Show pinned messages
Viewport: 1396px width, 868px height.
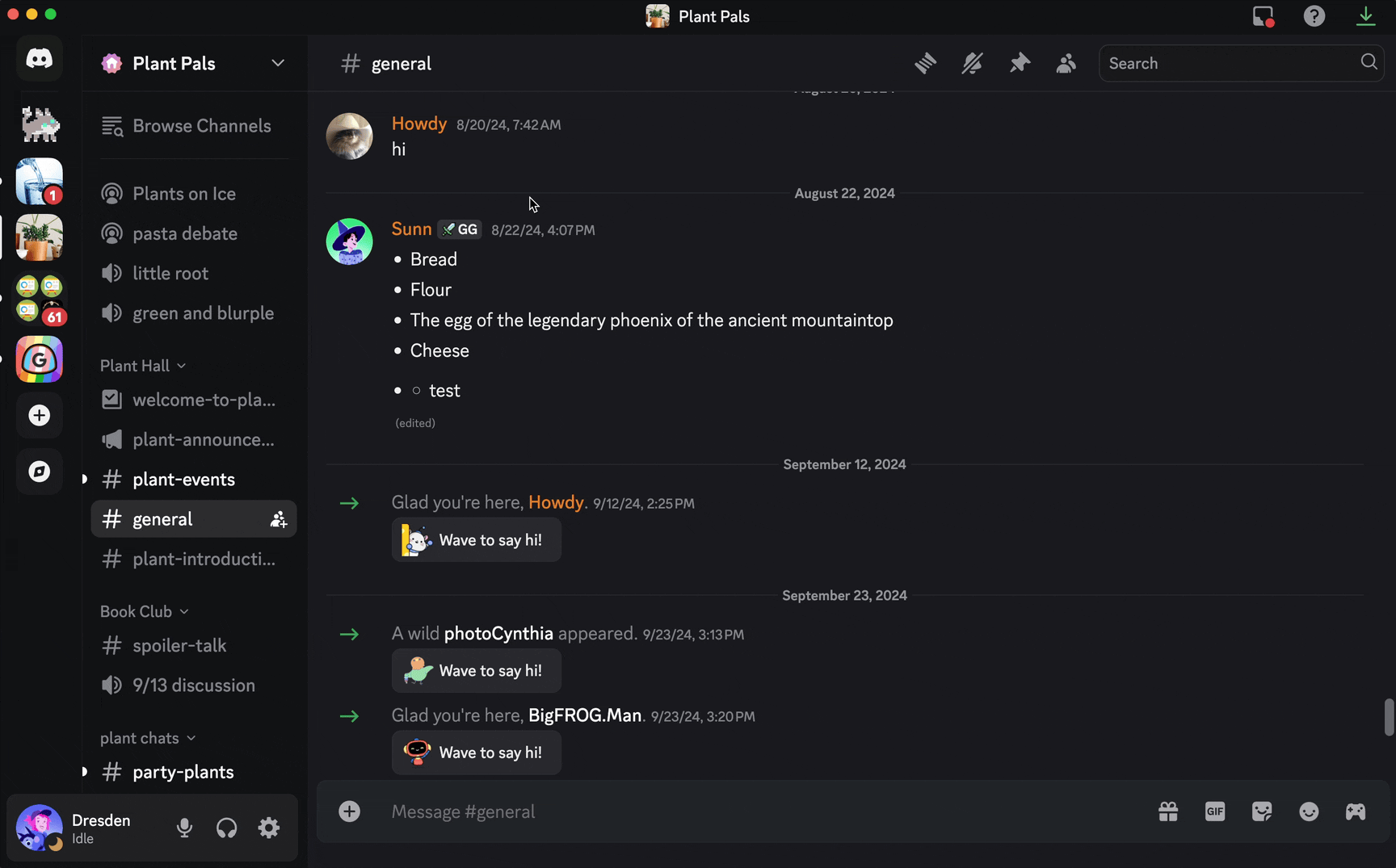click(x=1020, y=63)
